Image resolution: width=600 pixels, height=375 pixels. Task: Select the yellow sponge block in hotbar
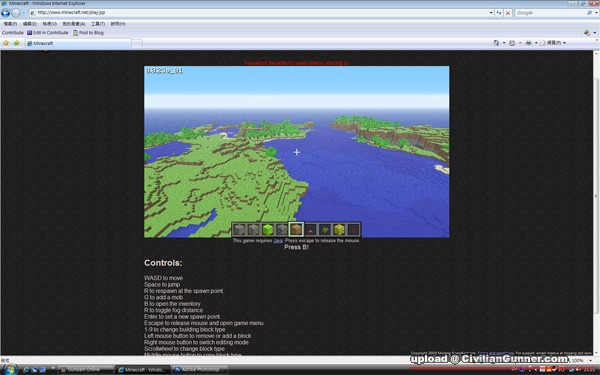tap(339, 230)
